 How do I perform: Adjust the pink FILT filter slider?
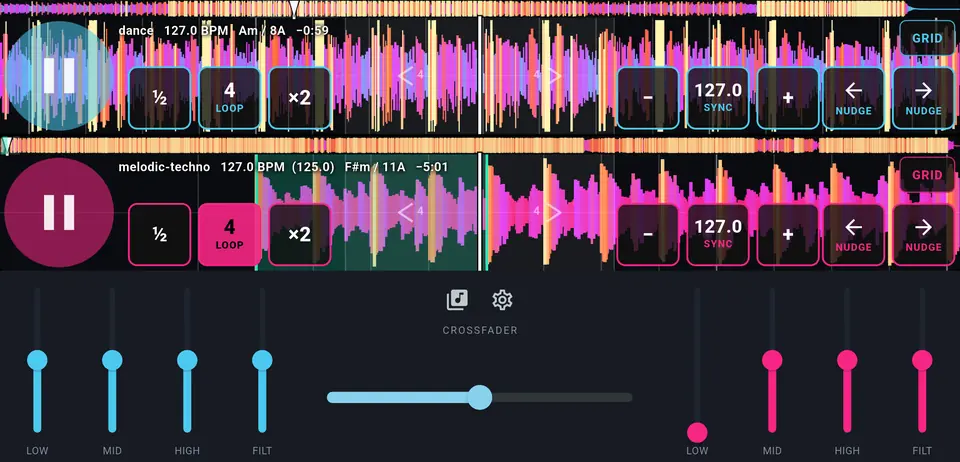[x=922, y=360]
